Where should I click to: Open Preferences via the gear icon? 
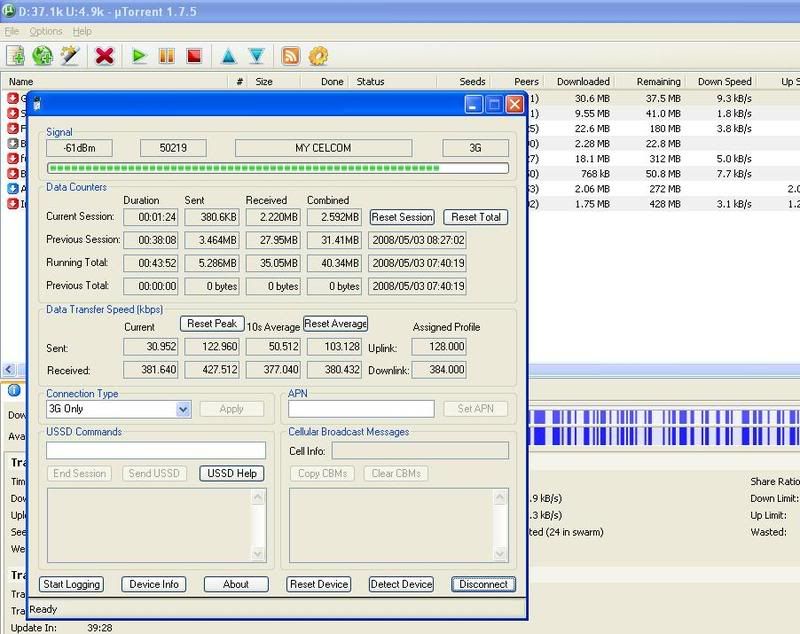pyautogui.click(x=318, y=56)
